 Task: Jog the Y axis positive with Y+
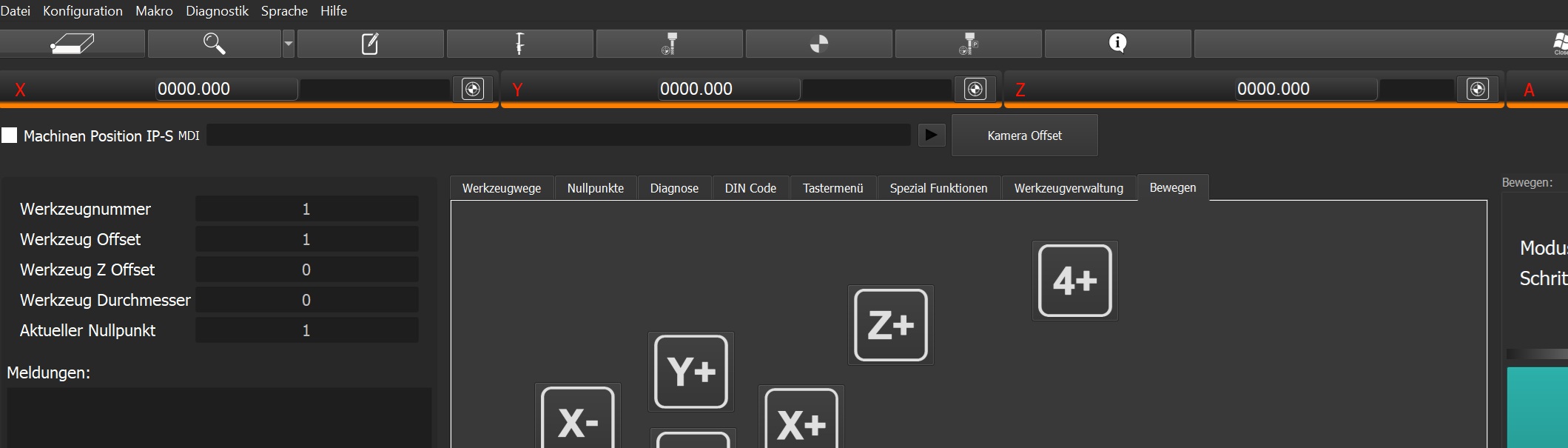[x=691, y=372]
